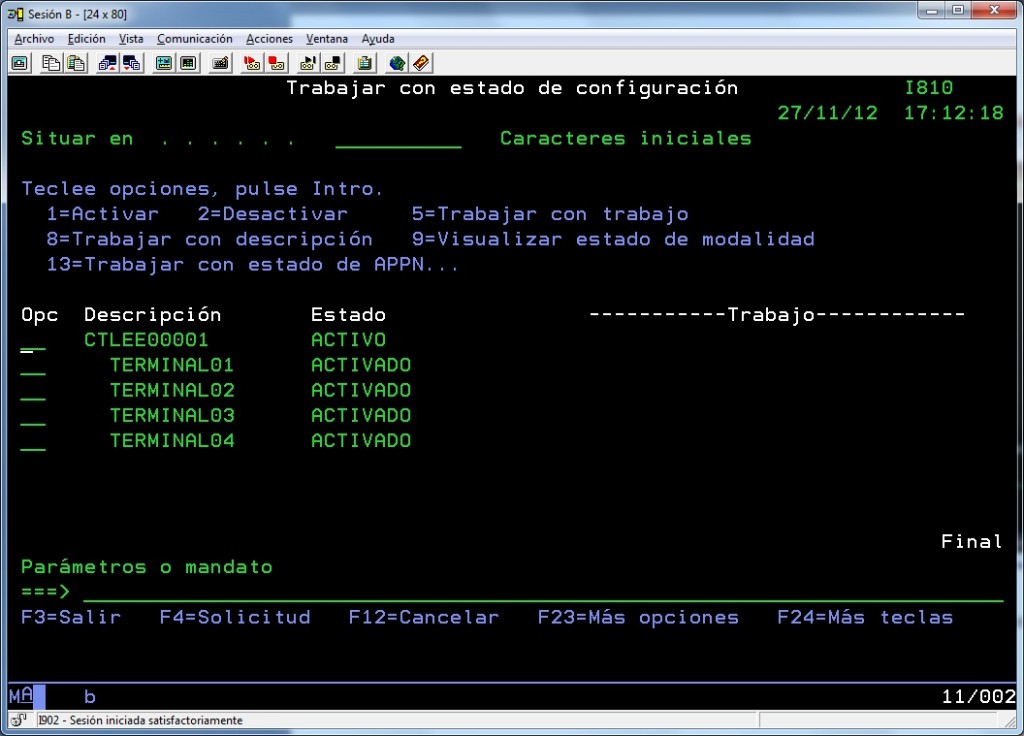The image size is (1024, 736).
Task: Click 9=Visualizar estado de modalidad text
Action: 613,240
